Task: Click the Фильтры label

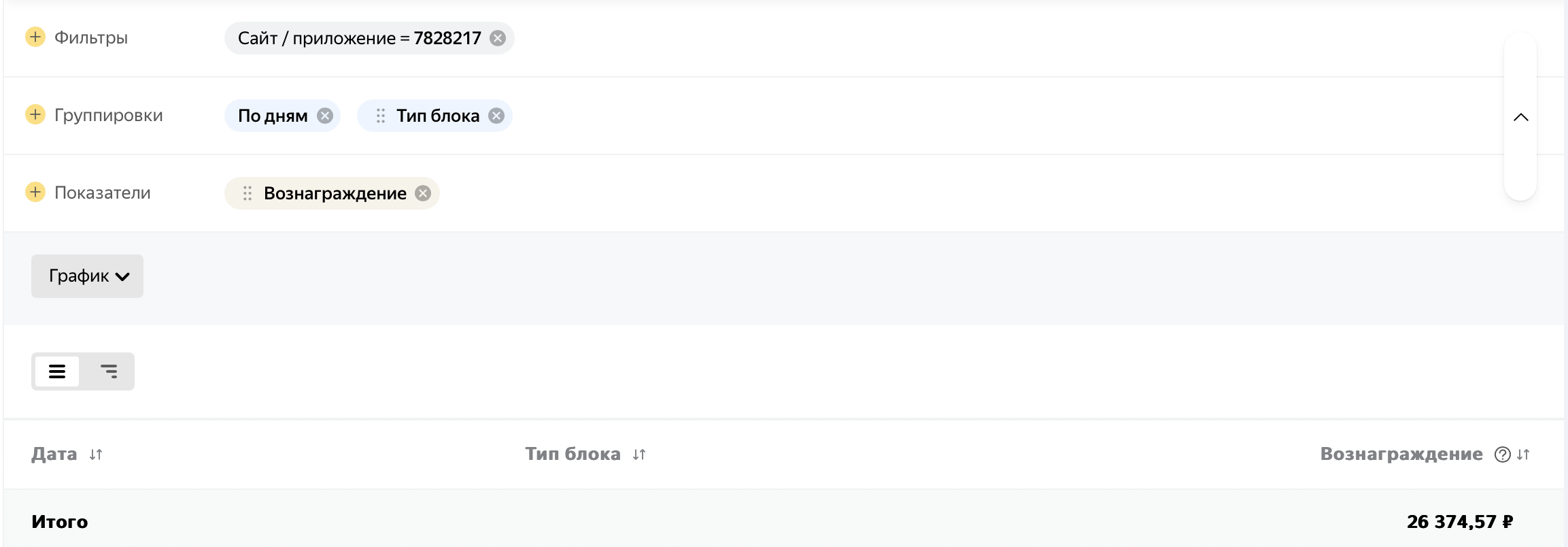Action: (91, 37)
